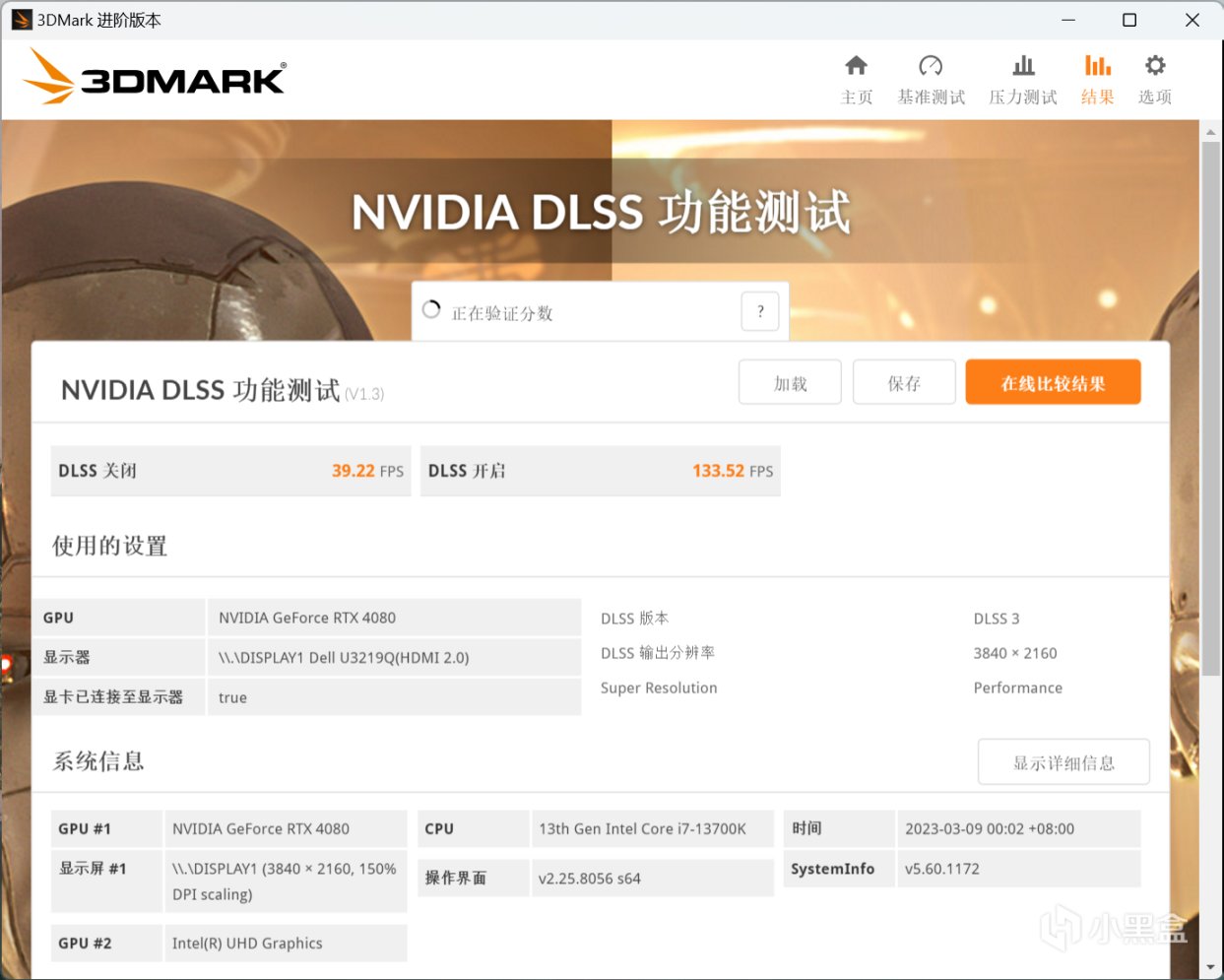The width and height of the screenshot is (1224, 980).
Task: Click the 显示屏 #1 150% DPI scaling value
Action: tap(285, 882)
